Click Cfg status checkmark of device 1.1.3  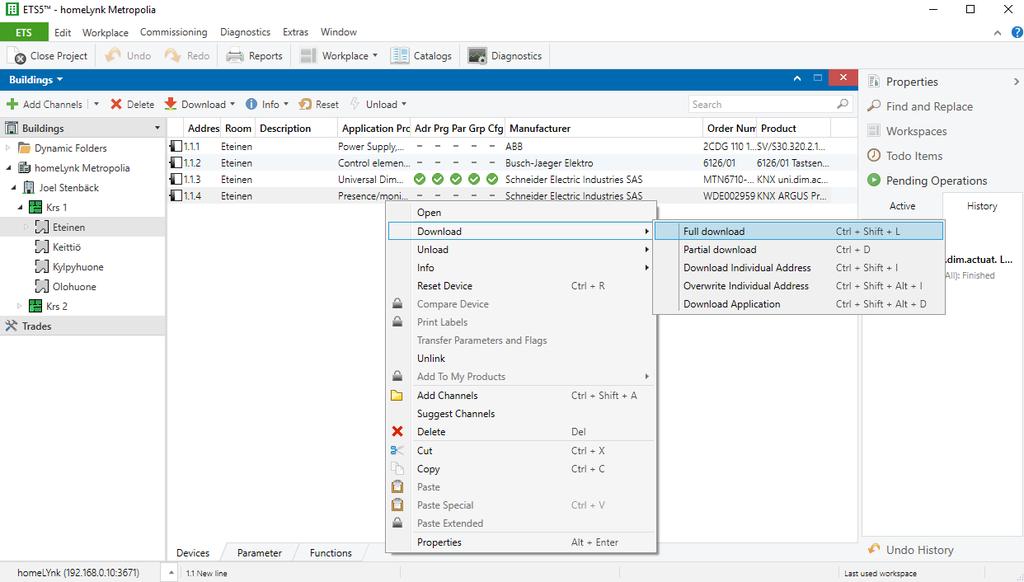(492, 179)
